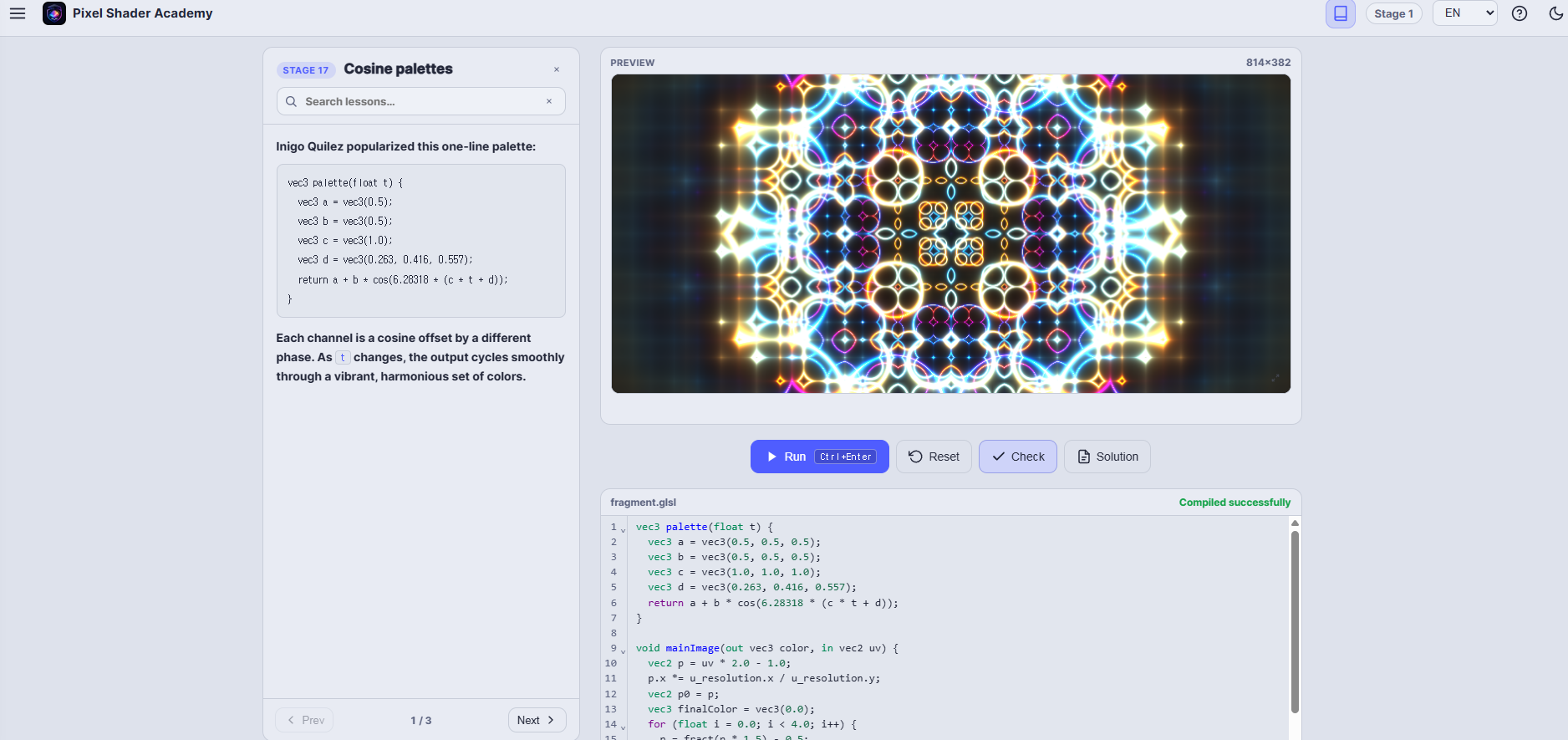Open the hamburger navigation menu
1568x740 pixels.
click(x=18, y=13)
